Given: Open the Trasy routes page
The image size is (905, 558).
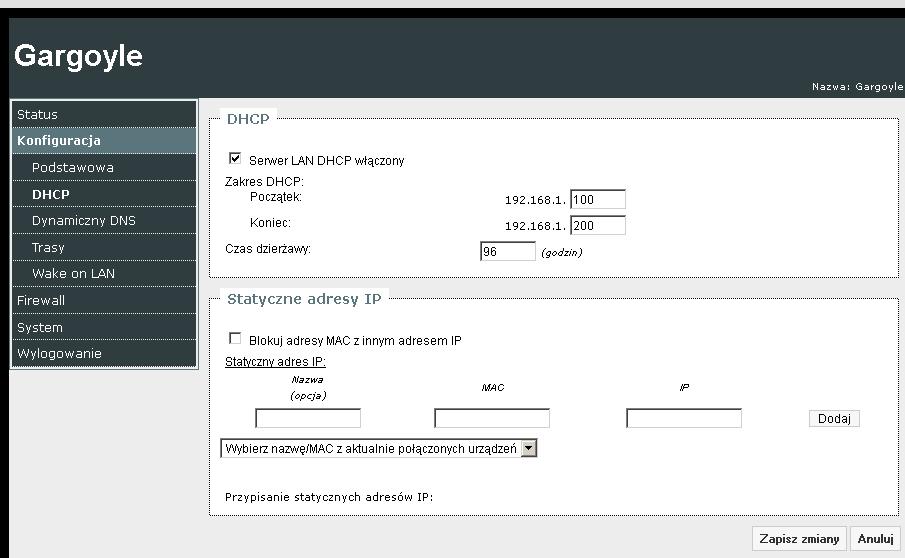Looking at the screenshot, I should 48,247.
